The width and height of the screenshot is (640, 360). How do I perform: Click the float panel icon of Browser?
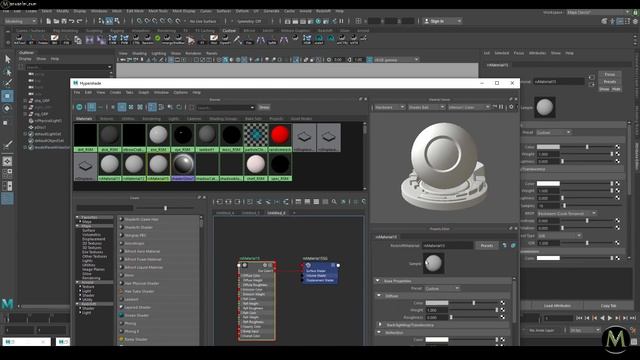(x=360, y=99)
